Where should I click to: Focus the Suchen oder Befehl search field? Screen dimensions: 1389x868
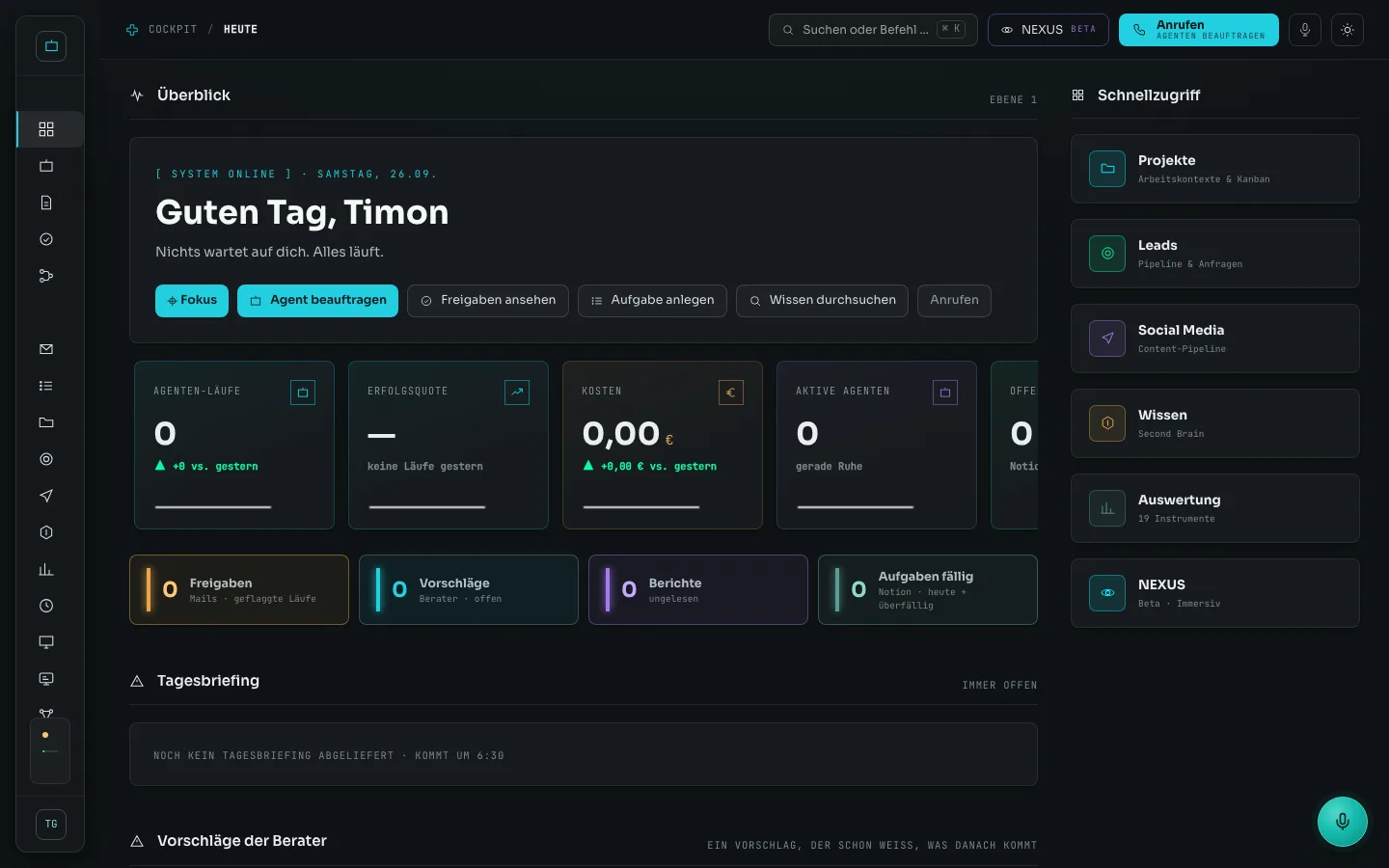click(x=873, y=30)
